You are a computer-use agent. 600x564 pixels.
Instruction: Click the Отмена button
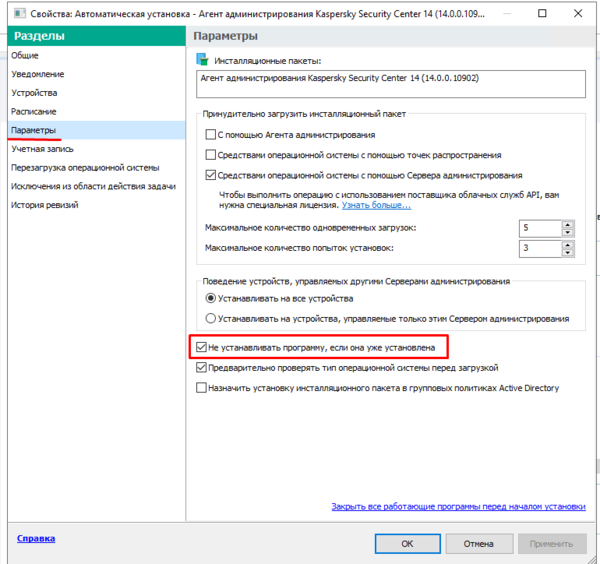coord(479,544)
